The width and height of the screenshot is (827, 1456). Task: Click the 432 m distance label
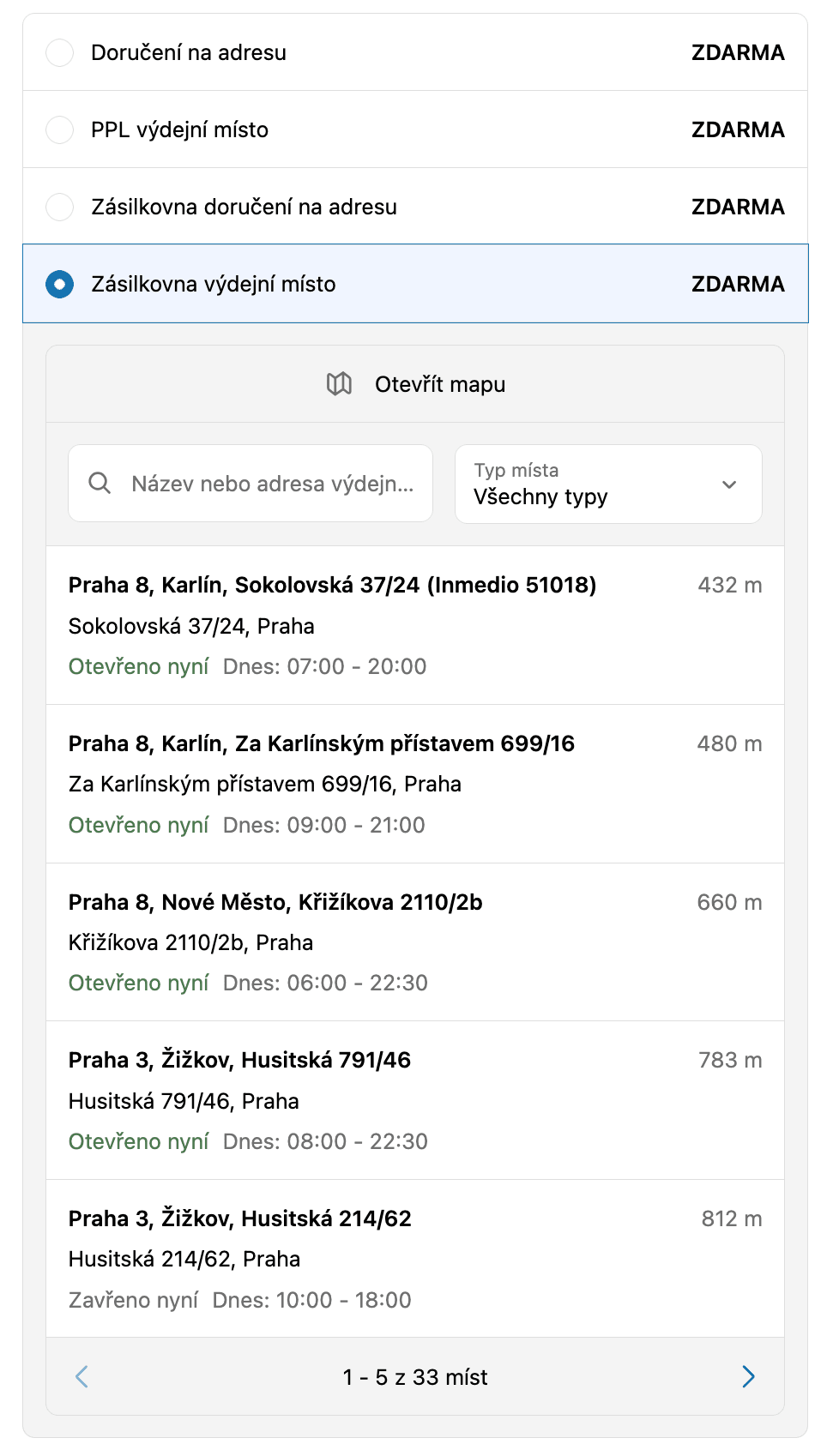tap(729, 586)
